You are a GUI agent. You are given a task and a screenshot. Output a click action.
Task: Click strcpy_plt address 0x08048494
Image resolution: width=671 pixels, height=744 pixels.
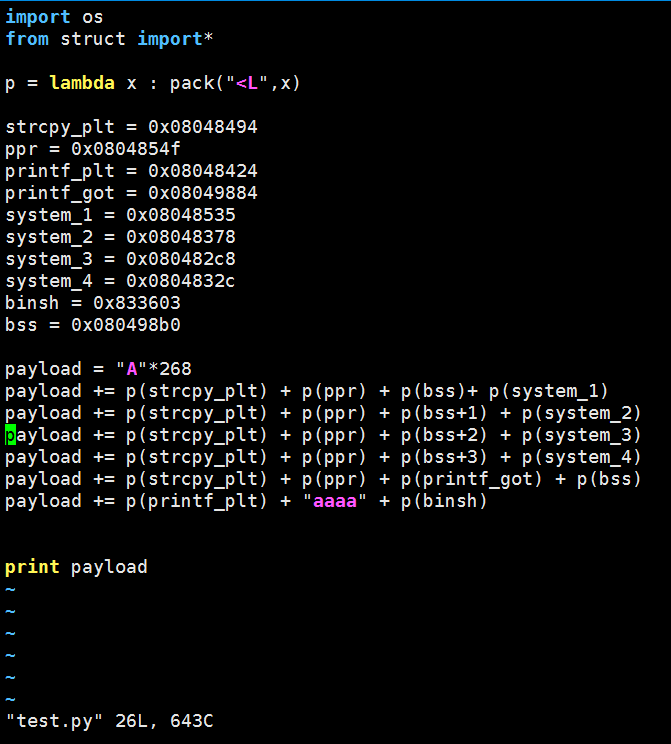(x=203, y=127)
